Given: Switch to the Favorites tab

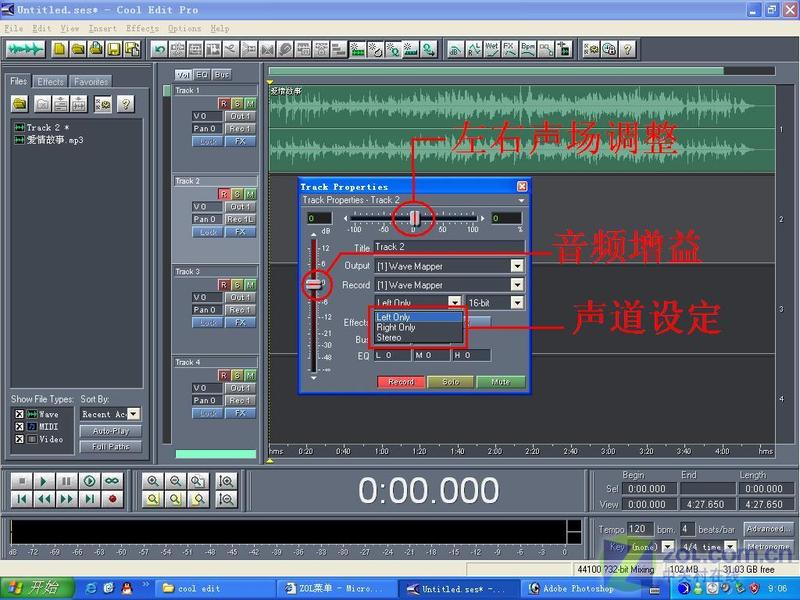Looking at the screenshot, I should tap(91, 82).
